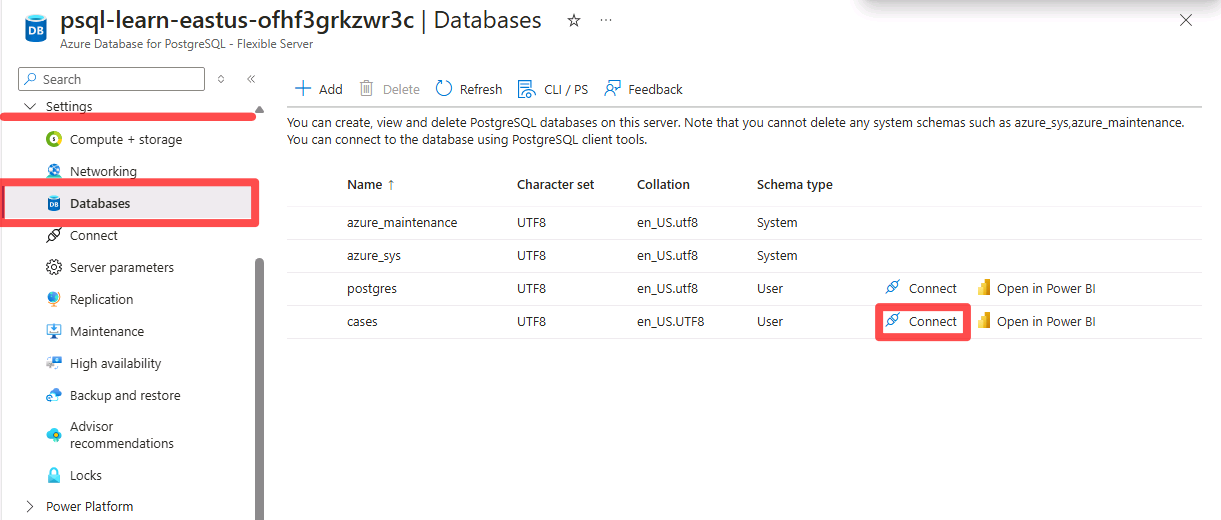Open in Power BI for postgres
The height and width of the screenshot is (520, 1221).
pyautogui.click(x=1046, y=288)
